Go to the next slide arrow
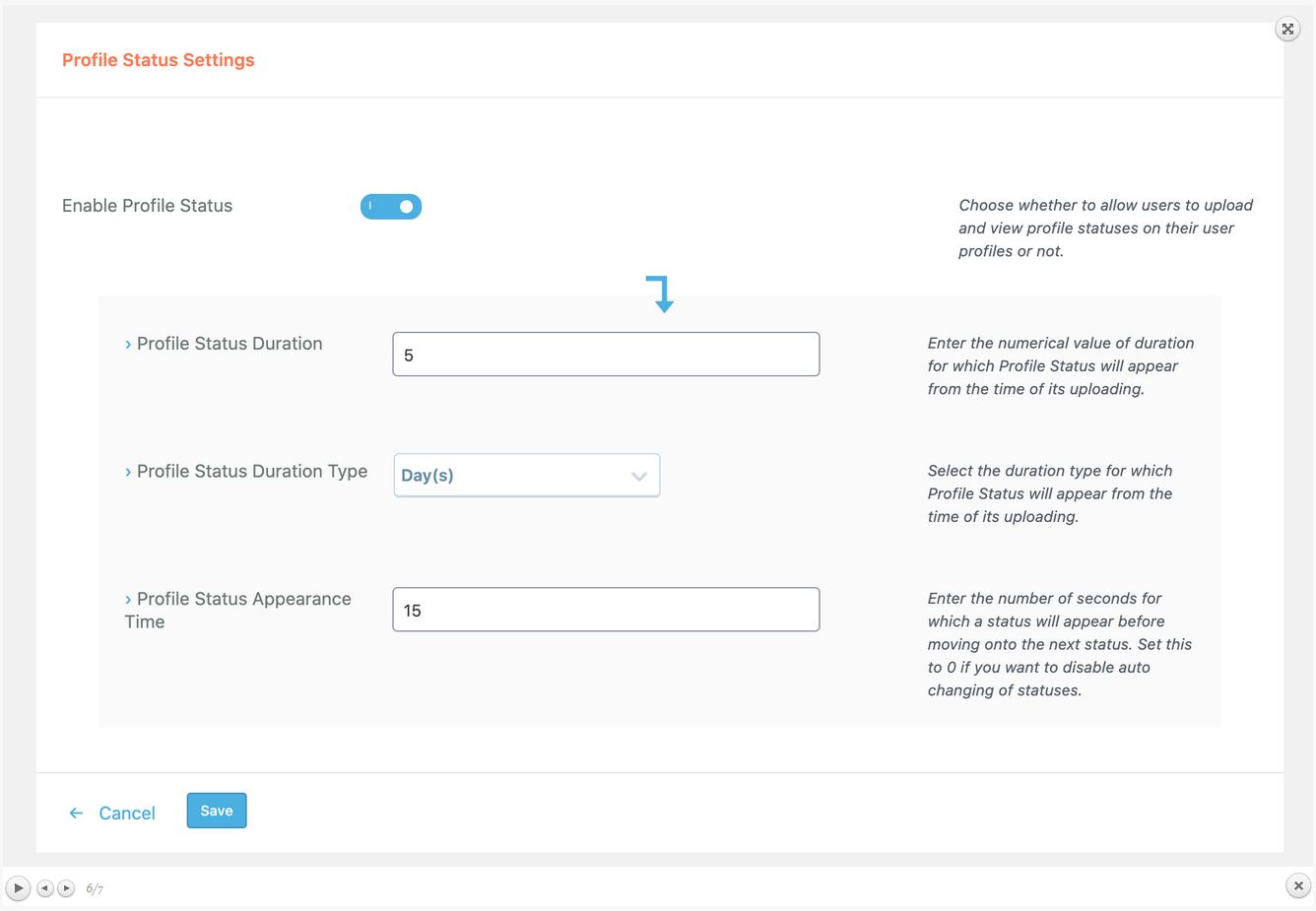1316x911 pixels. tap(66, 888)
